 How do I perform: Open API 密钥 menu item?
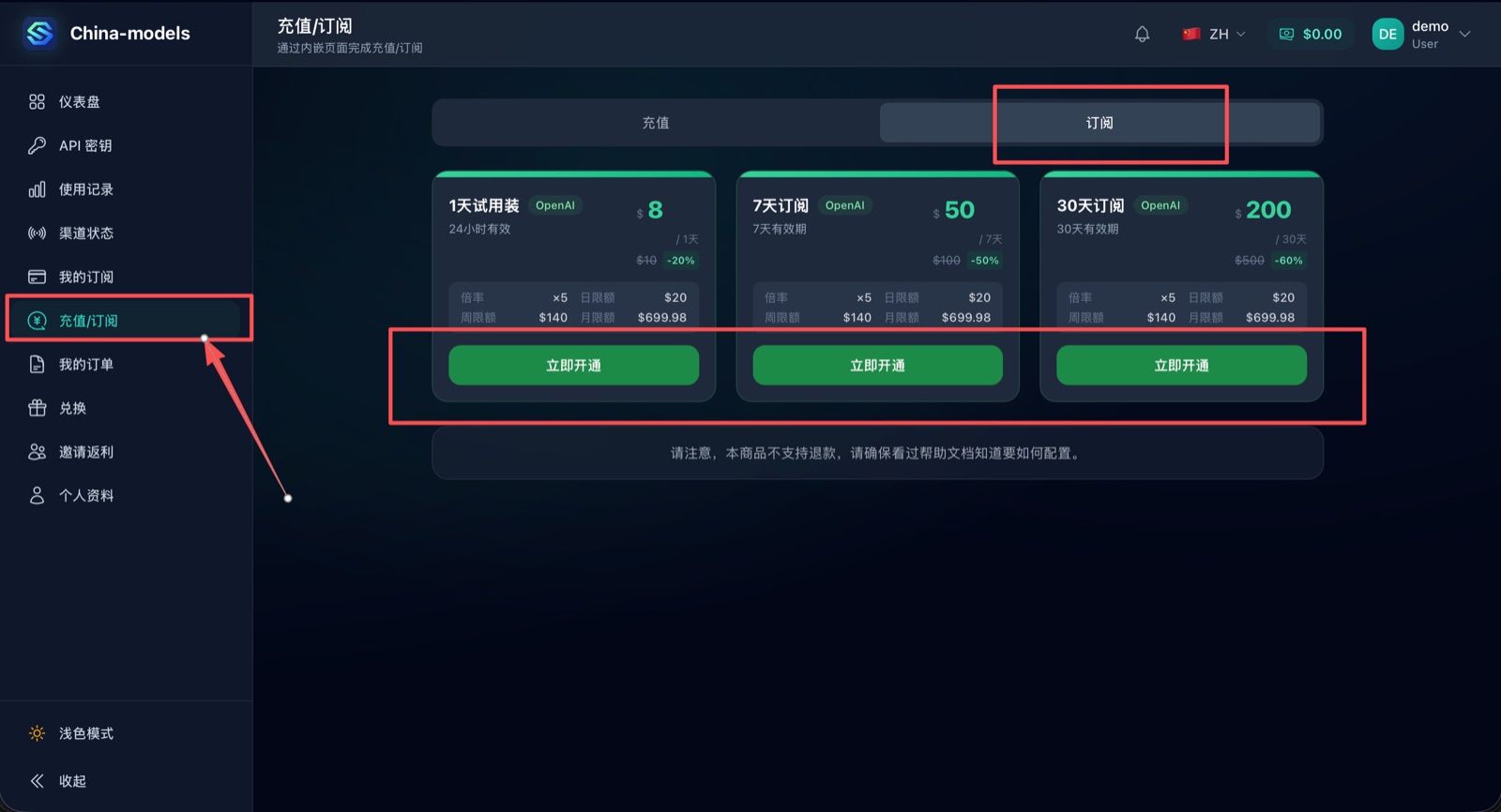tap(126, 145)
